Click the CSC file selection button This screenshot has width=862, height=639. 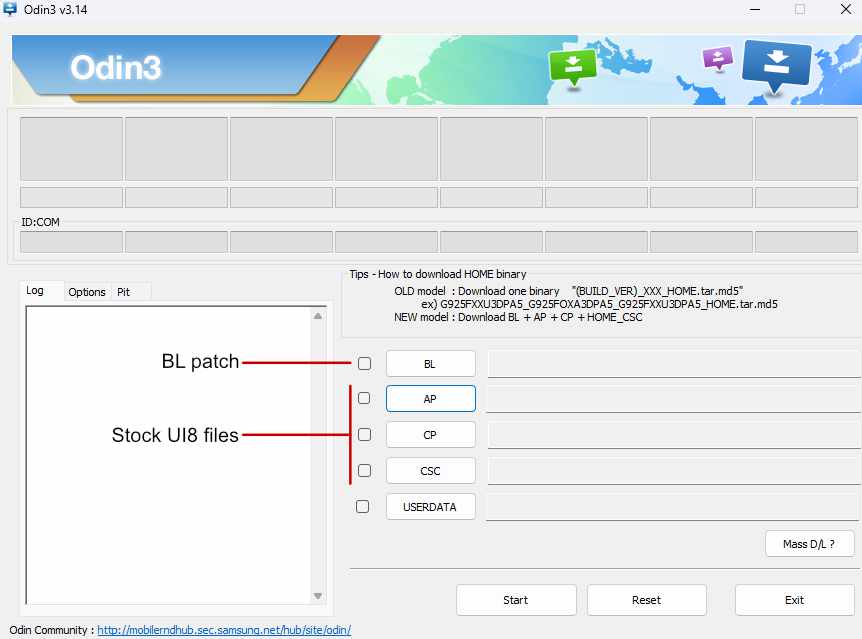430,470
